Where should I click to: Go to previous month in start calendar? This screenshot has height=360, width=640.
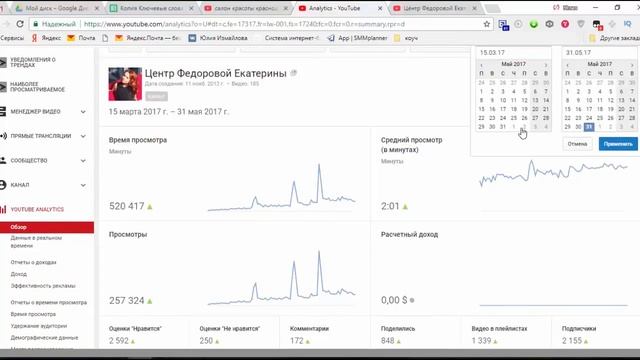482,64
